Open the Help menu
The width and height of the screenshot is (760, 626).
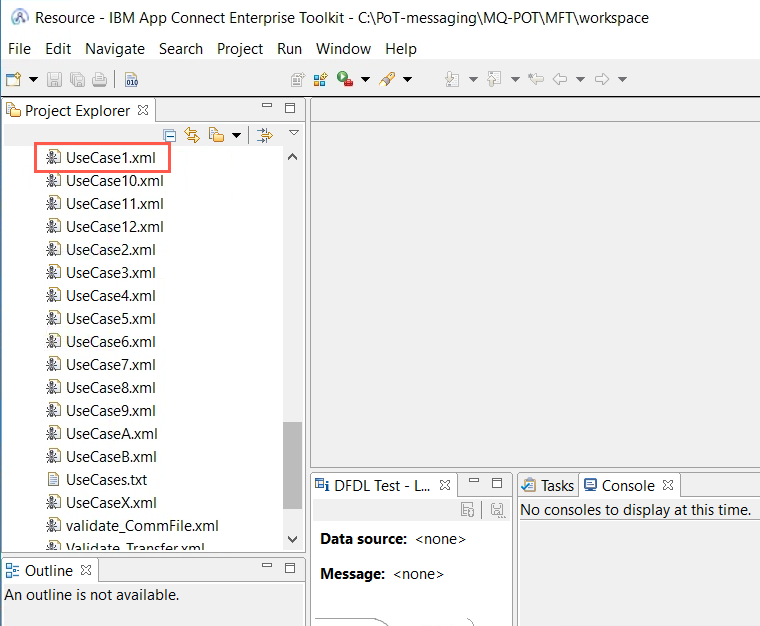[x=401, y=49]
